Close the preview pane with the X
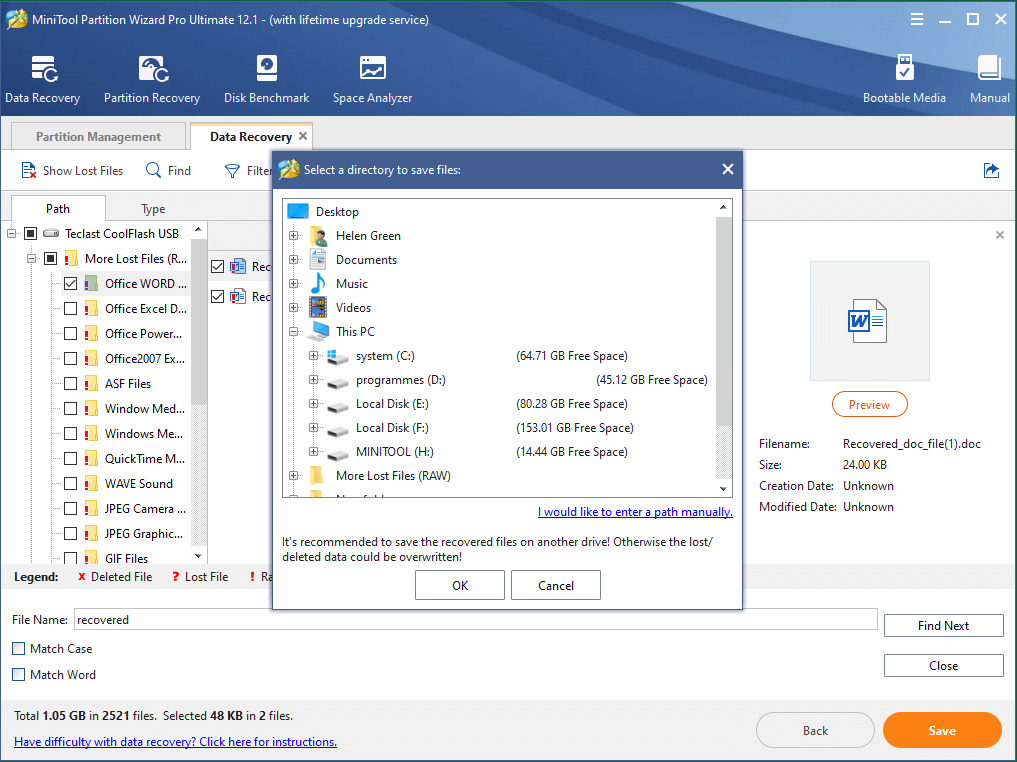 (x=999, y=235)
